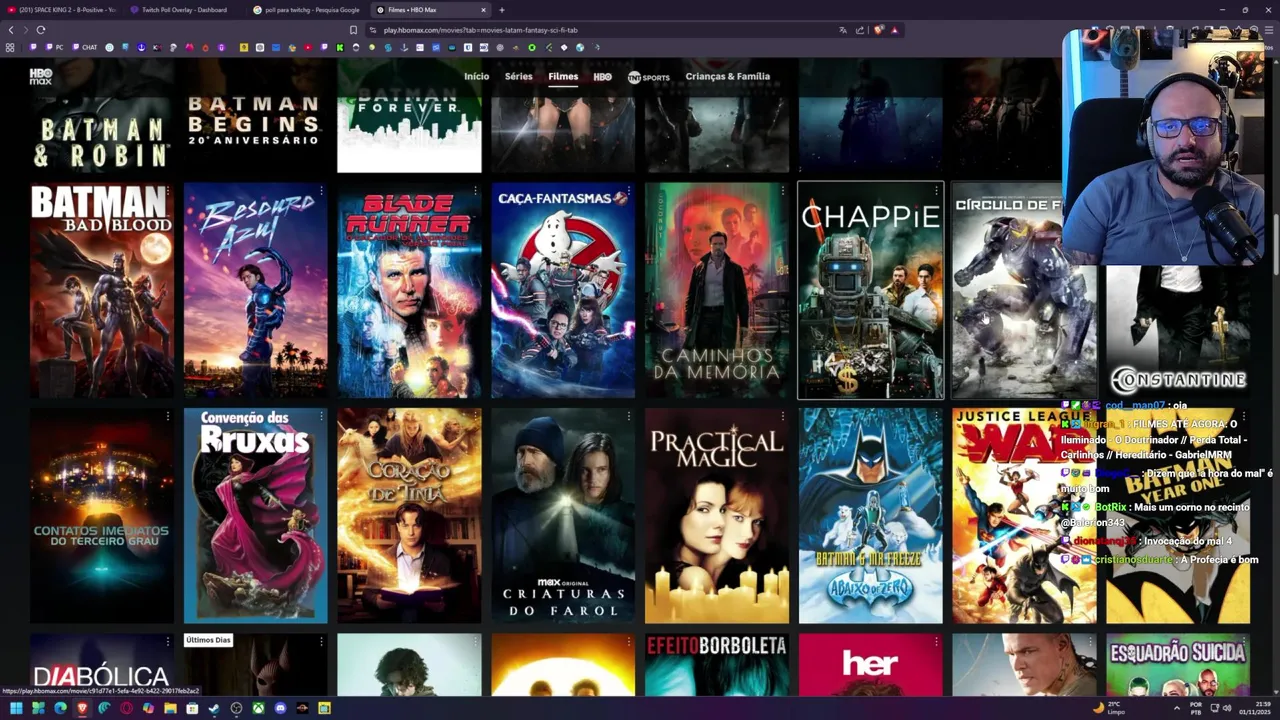The height and width of the screenshot is (720, 1280).
Task: Open the weather widget showing 21°C
Action: [x=1111, y=708]
